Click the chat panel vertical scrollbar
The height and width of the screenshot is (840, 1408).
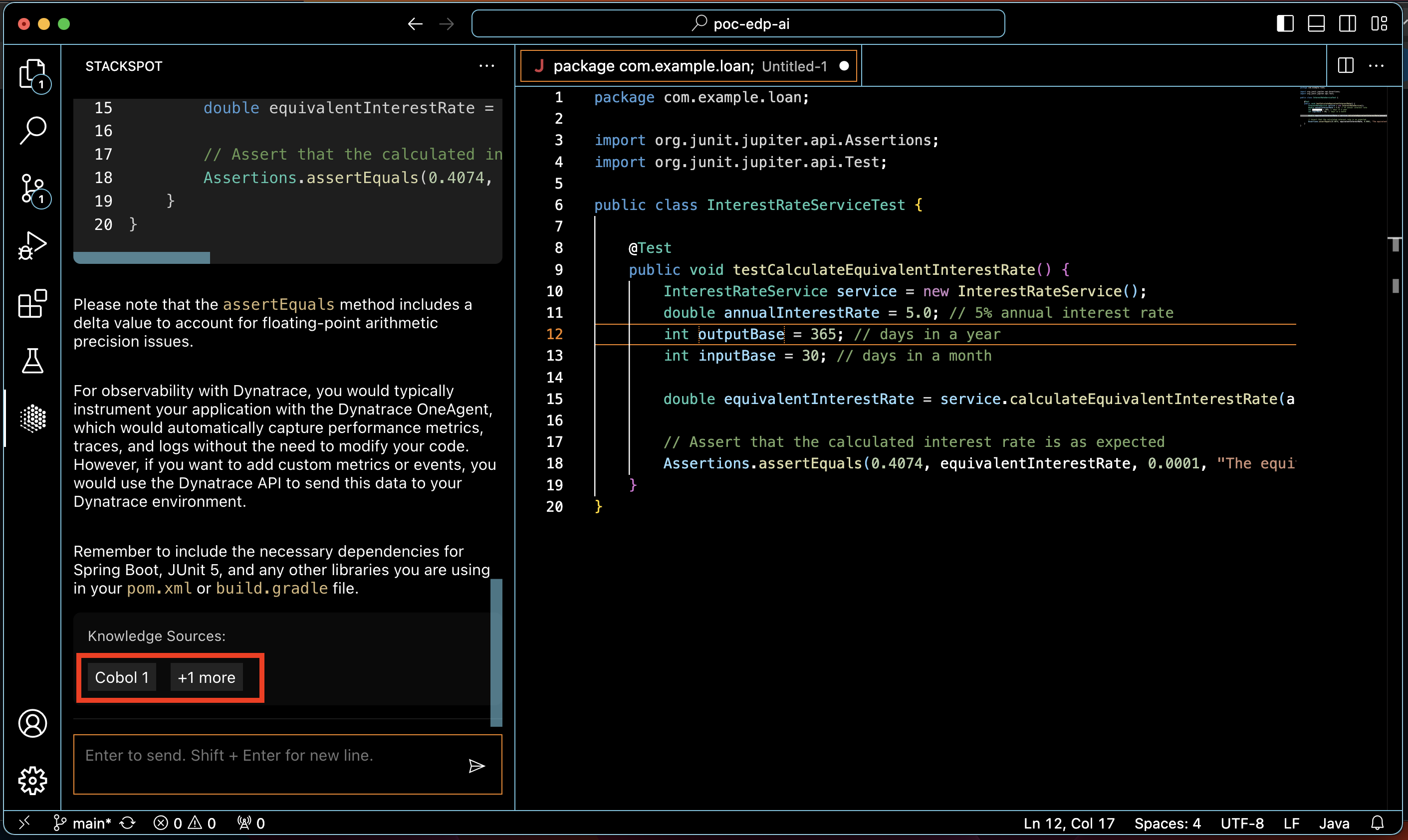point(496,652)
